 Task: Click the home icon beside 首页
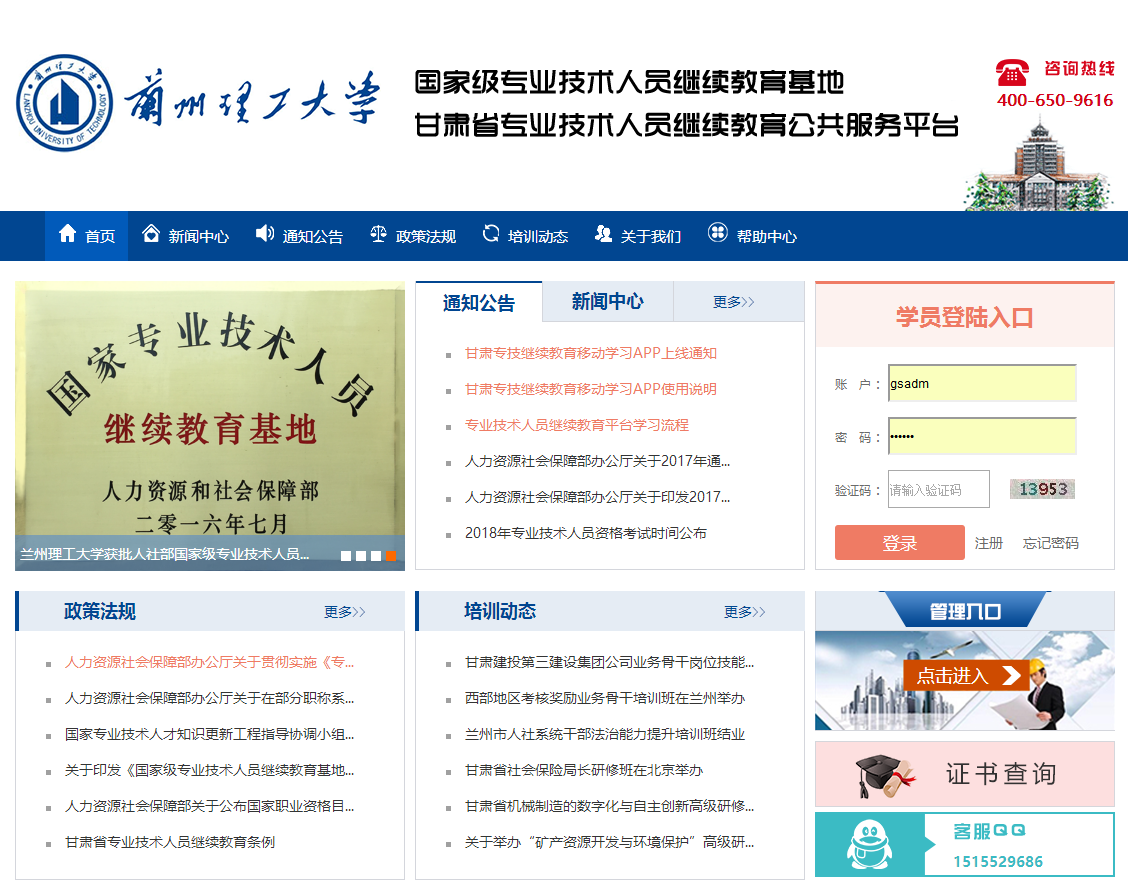[x=68, y=234]
